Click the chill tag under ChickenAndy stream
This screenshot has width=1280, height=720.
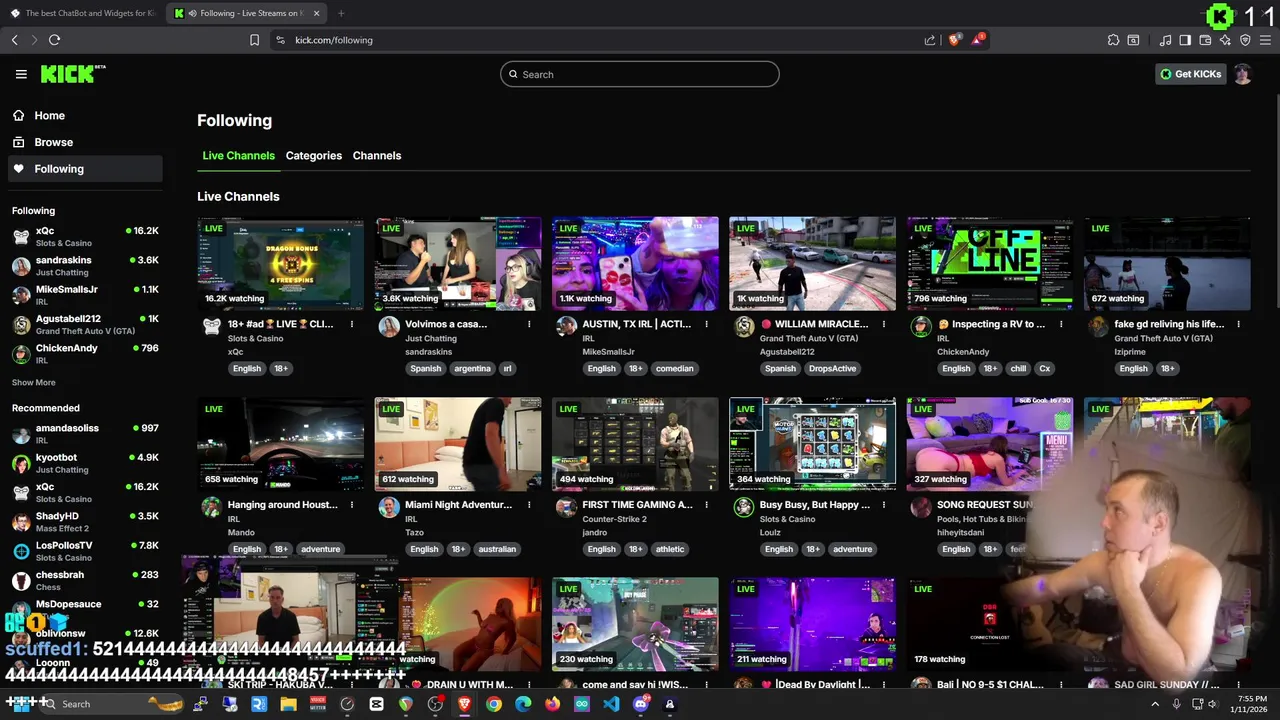click(1018, 368)
